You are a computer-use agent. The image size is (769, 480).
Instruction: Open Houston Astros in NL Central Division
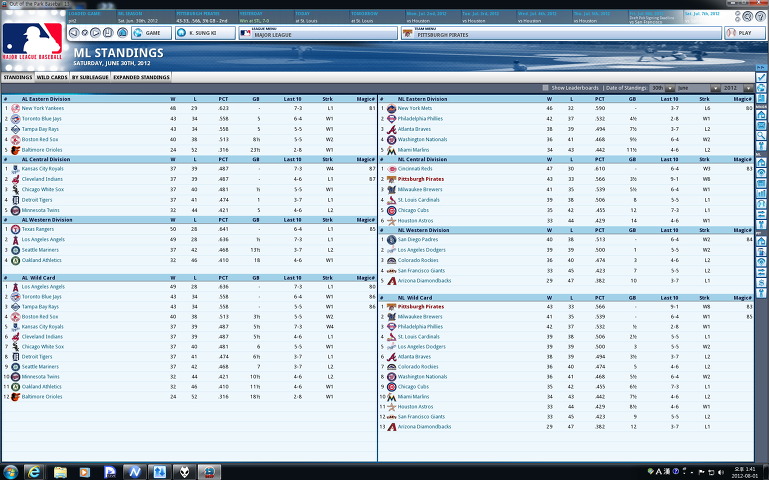click(x=415, y=221)
